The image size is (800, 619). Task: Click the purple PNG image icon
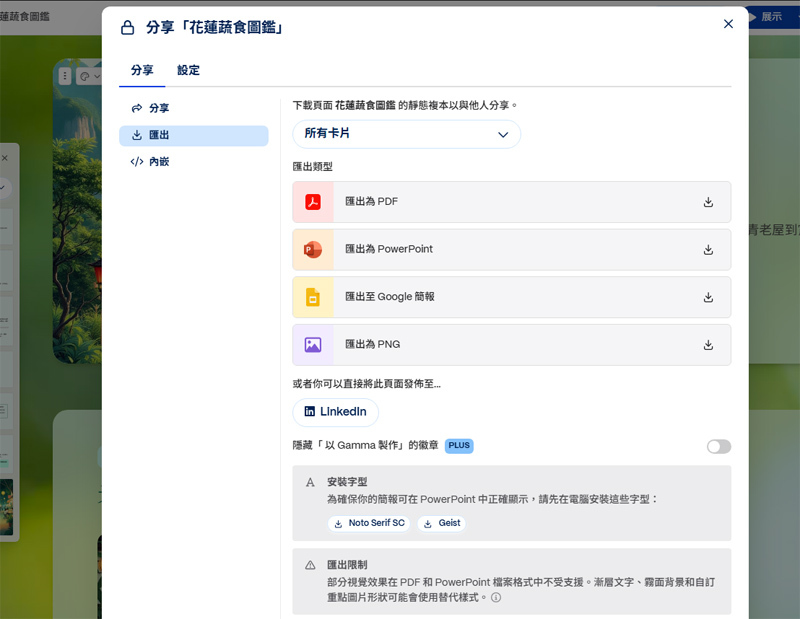pyautogui.click(x=314, y=345)
